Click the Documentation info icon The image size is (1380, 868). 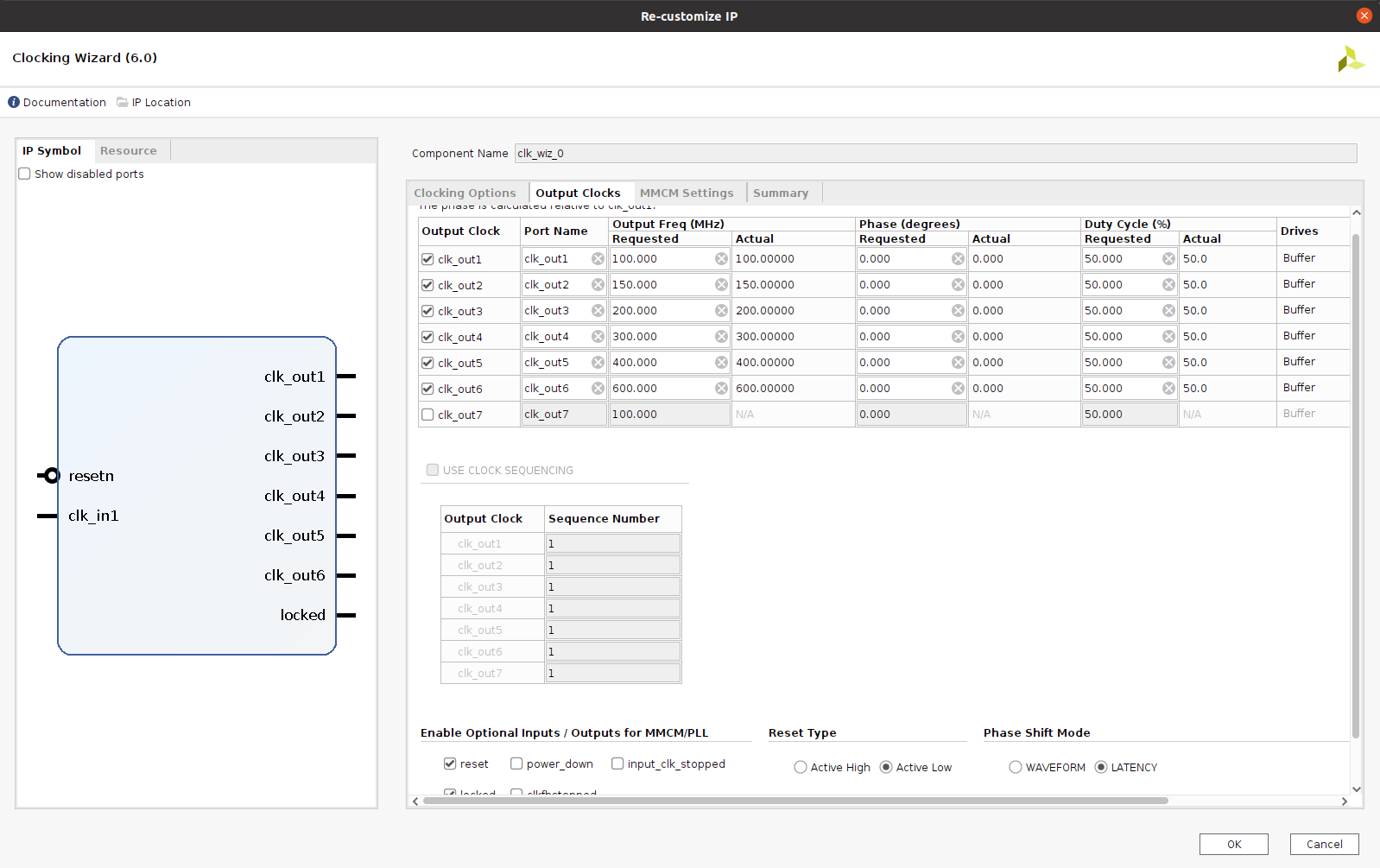(x=14, y=102)
